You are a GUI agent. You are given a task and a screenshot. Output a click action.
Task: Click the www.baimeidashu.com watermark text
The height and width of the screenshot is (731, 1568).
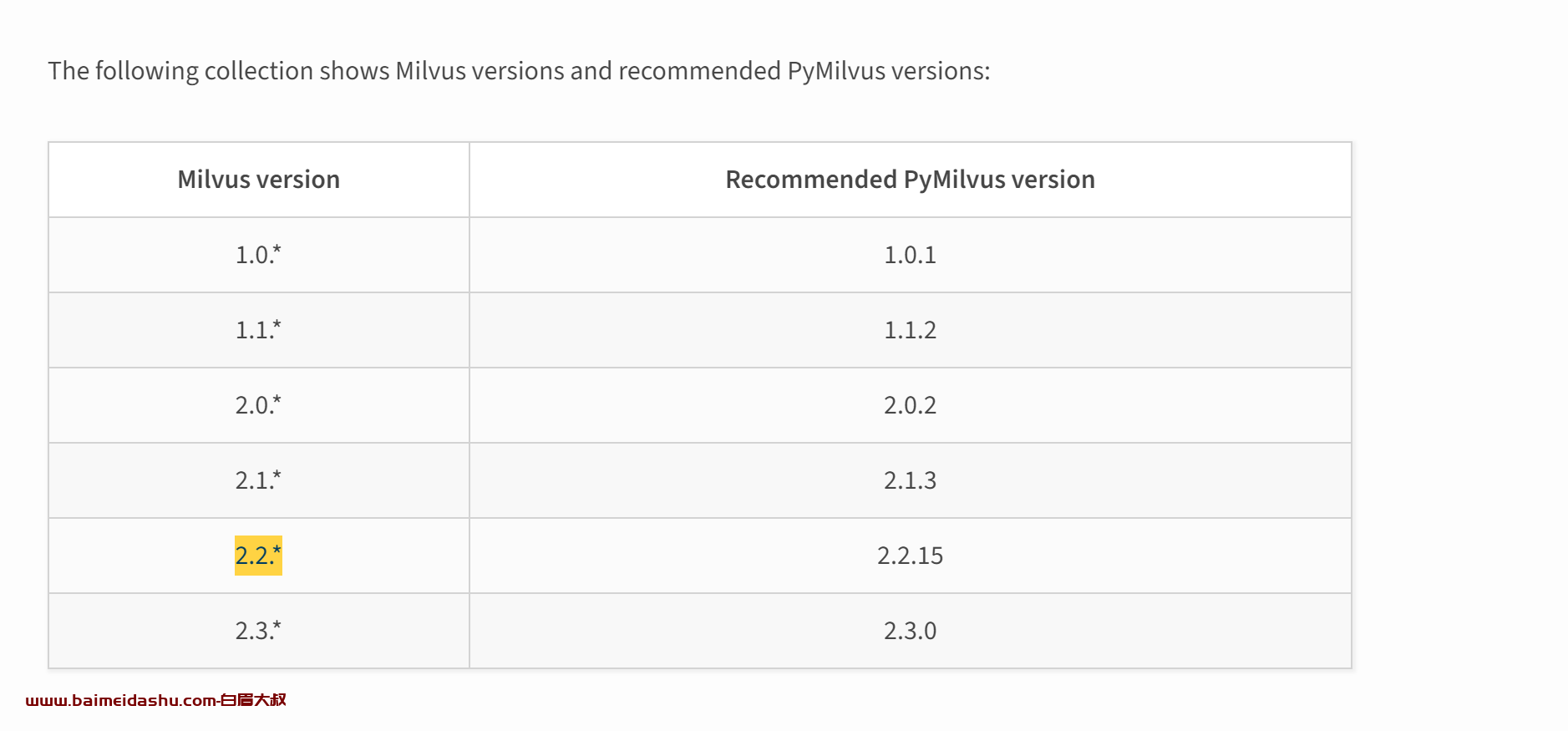[x=121, y=700]
